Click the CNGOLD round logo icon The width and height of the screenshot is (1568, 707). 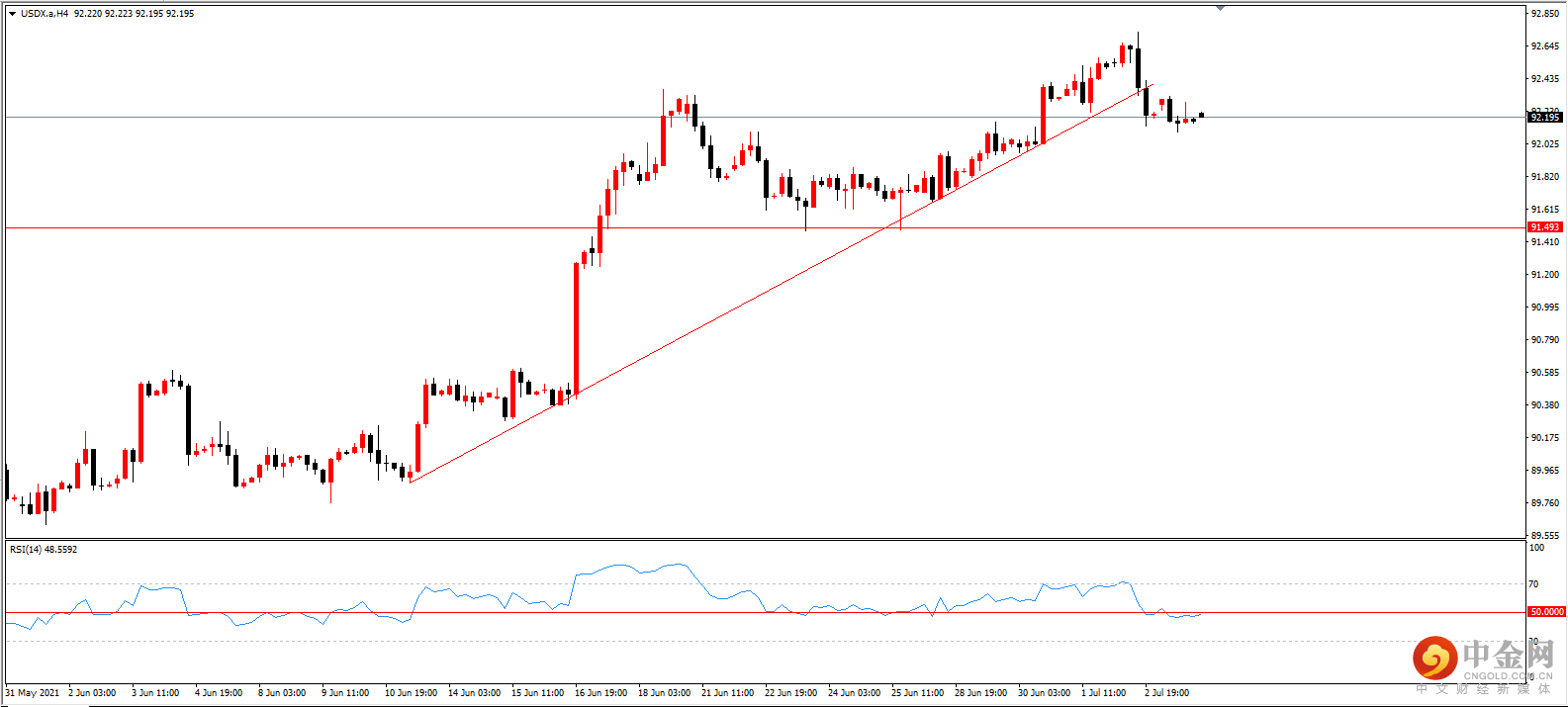1434,658
